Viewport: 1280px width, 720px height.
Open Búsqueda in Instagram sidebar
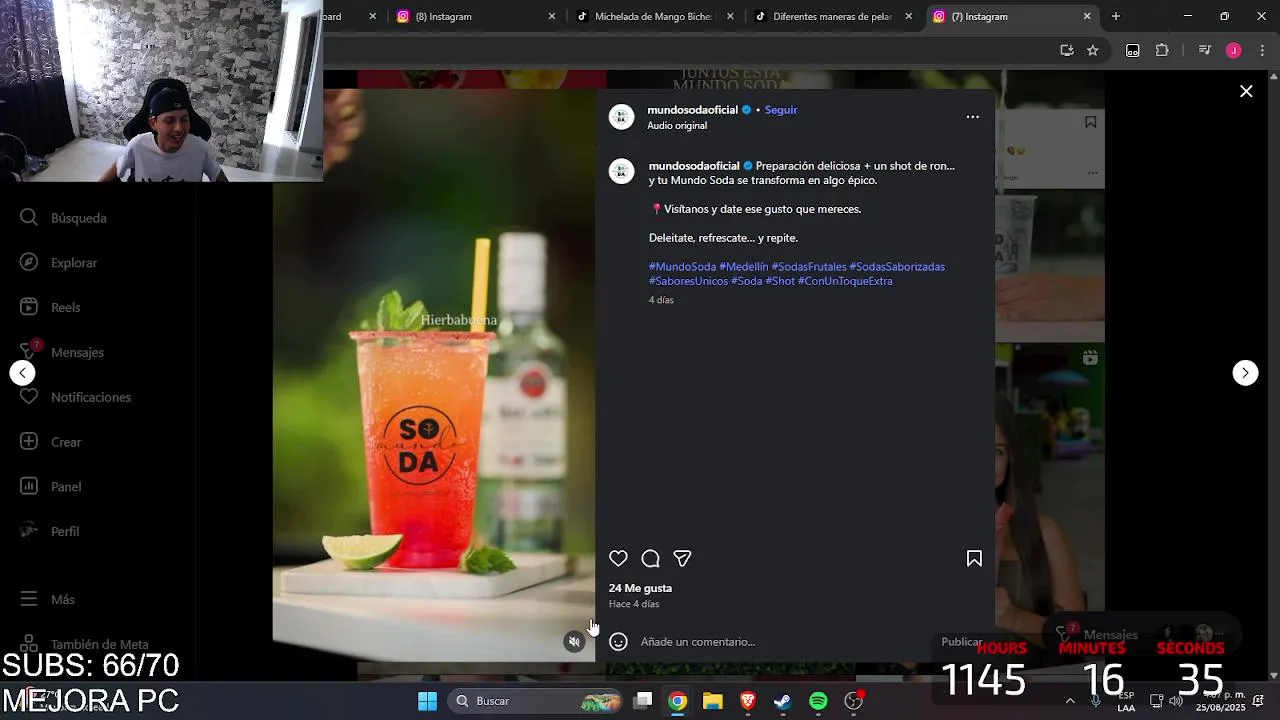click(64, 218)
